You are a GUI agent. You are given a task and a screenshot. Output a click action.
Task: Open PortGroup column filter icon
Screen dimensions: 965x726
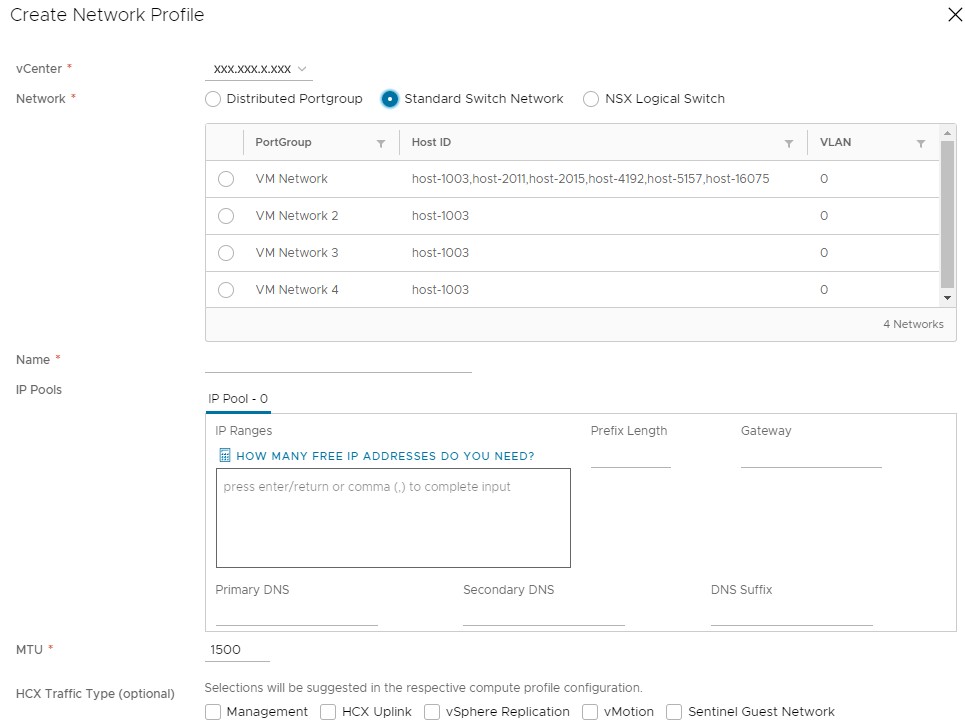(x=381, y=143)
